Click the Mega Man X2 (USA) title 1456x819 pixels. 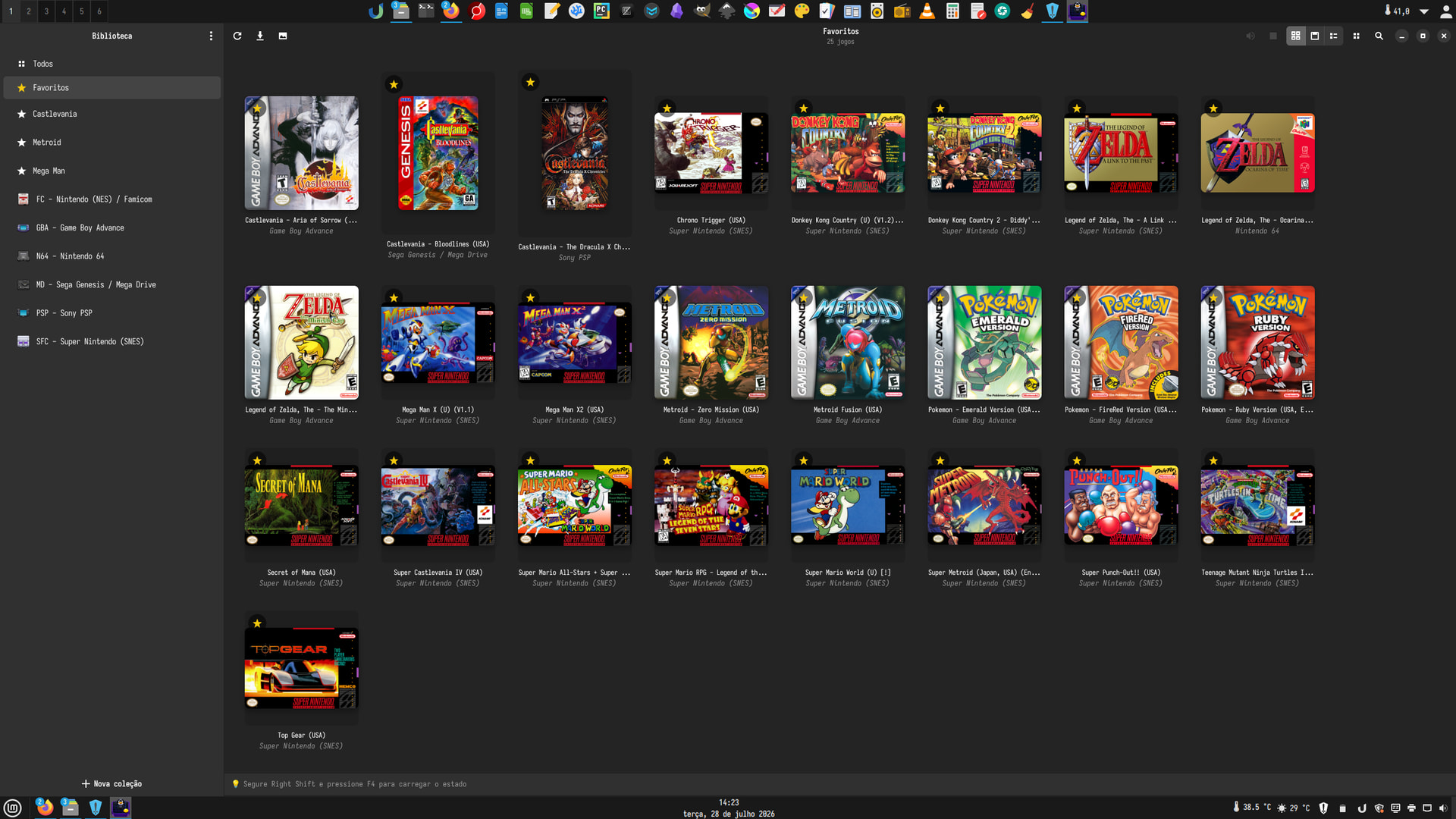[x=575, y=410]
